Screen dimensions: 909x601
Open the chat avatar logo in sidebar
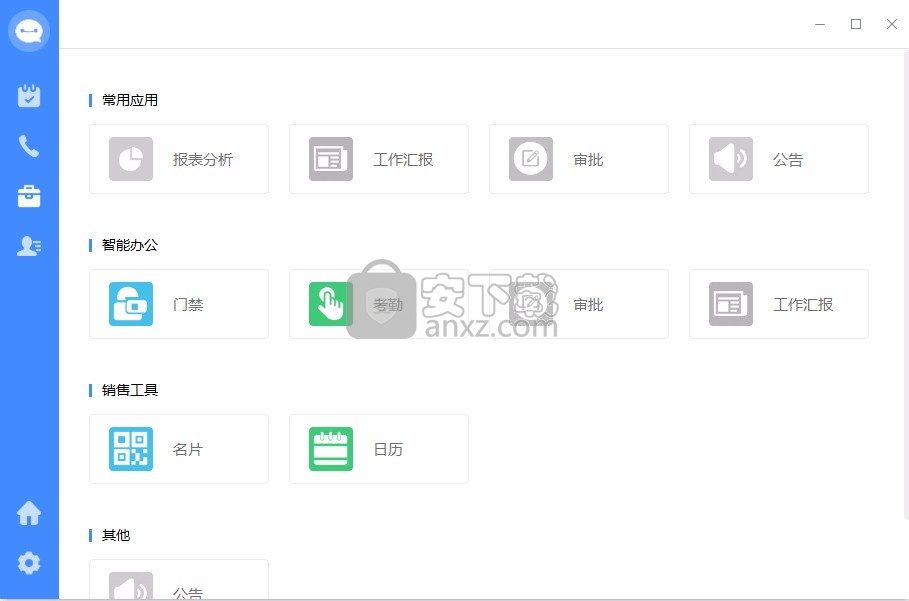coord(29,31)
